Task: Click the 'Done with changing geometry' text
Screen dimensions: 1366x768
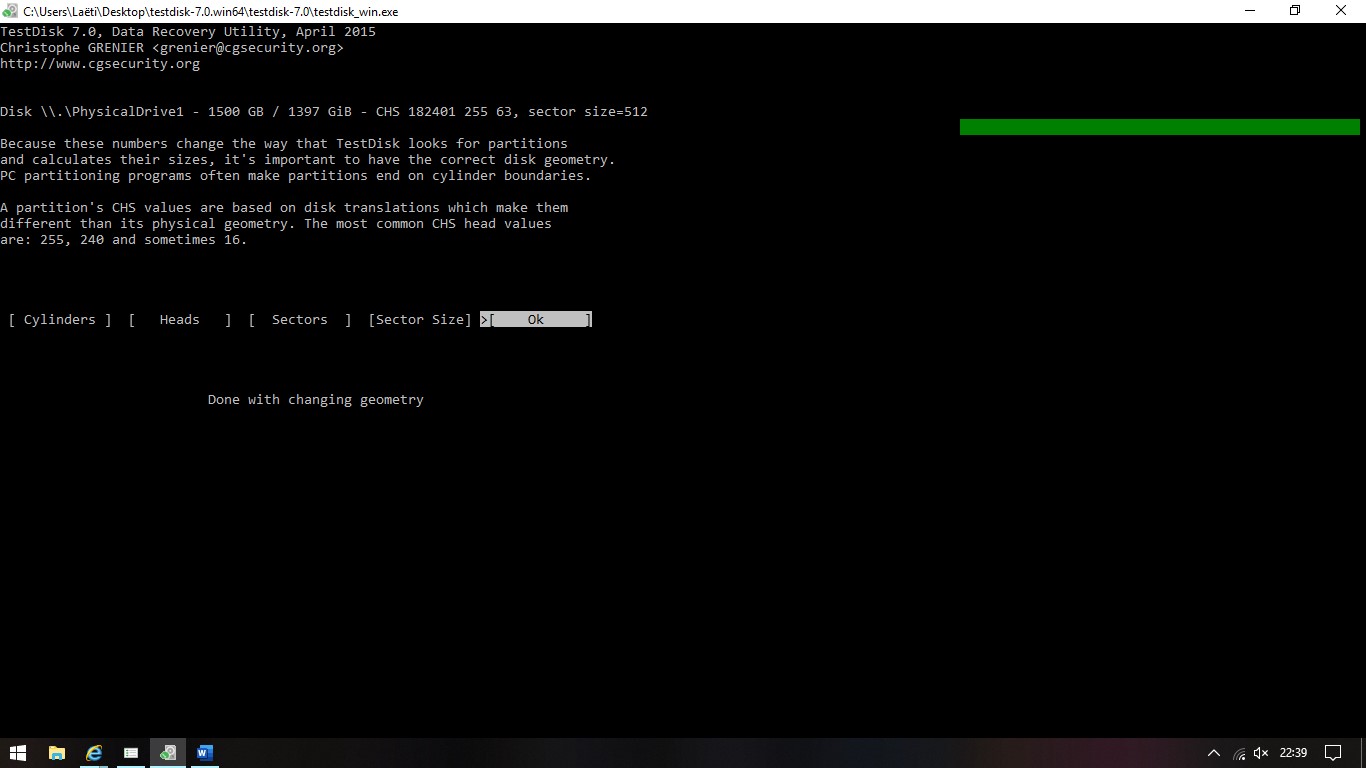Action: (316, 400)
